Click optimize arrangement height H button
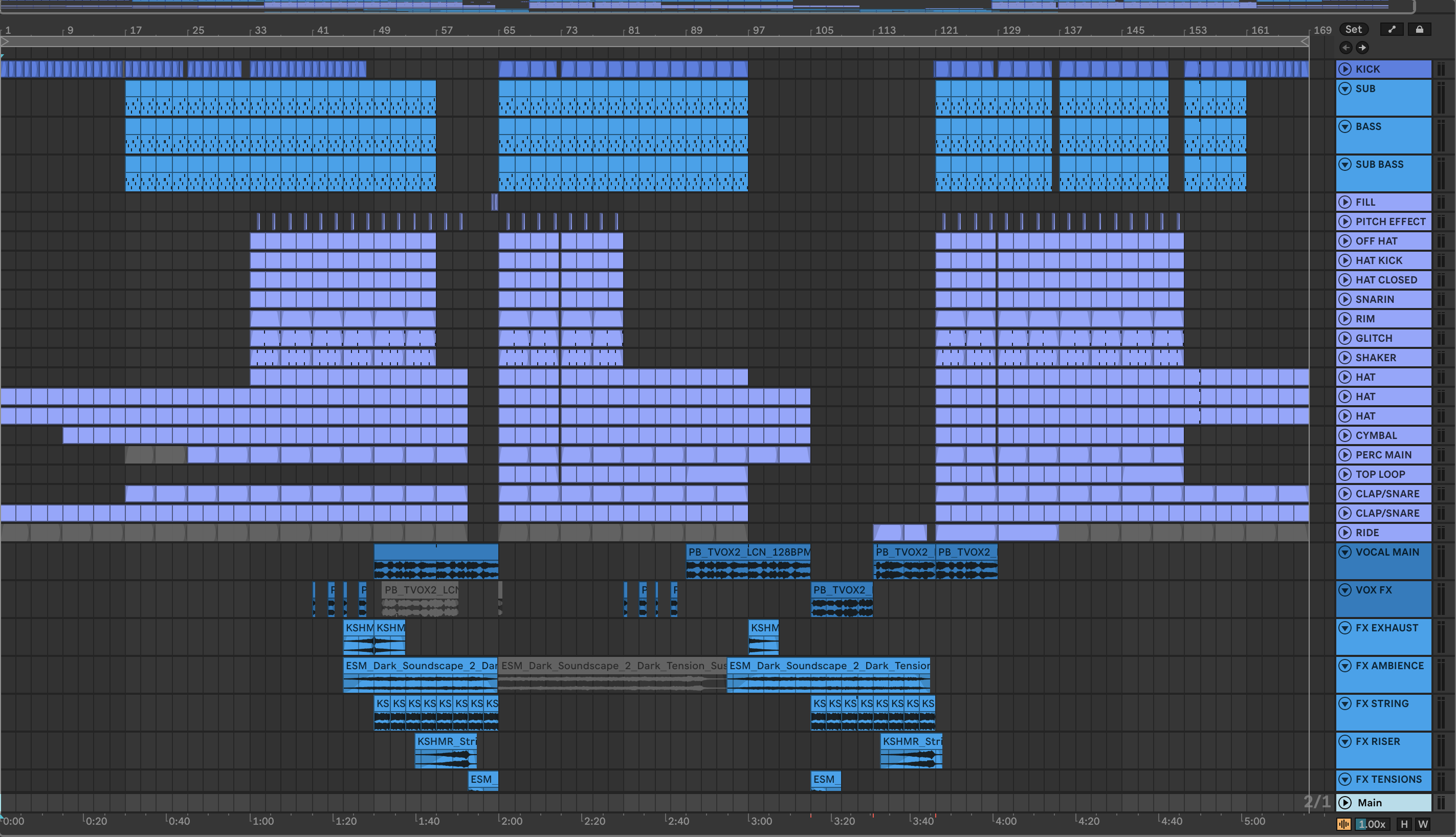Image resolution: width=1456 pixels, height=837 pixels. (1404, 824)
